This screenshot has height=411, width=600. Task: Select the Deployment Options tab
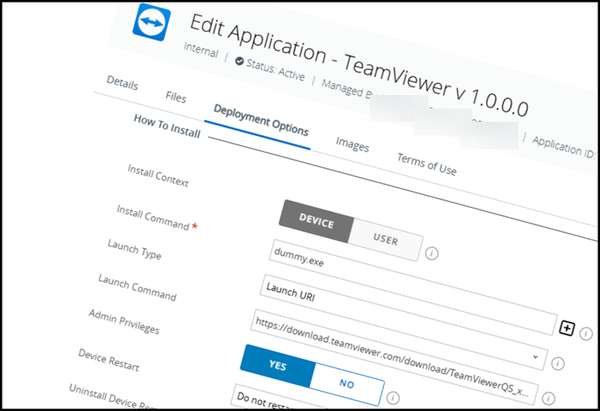[261, 120]
